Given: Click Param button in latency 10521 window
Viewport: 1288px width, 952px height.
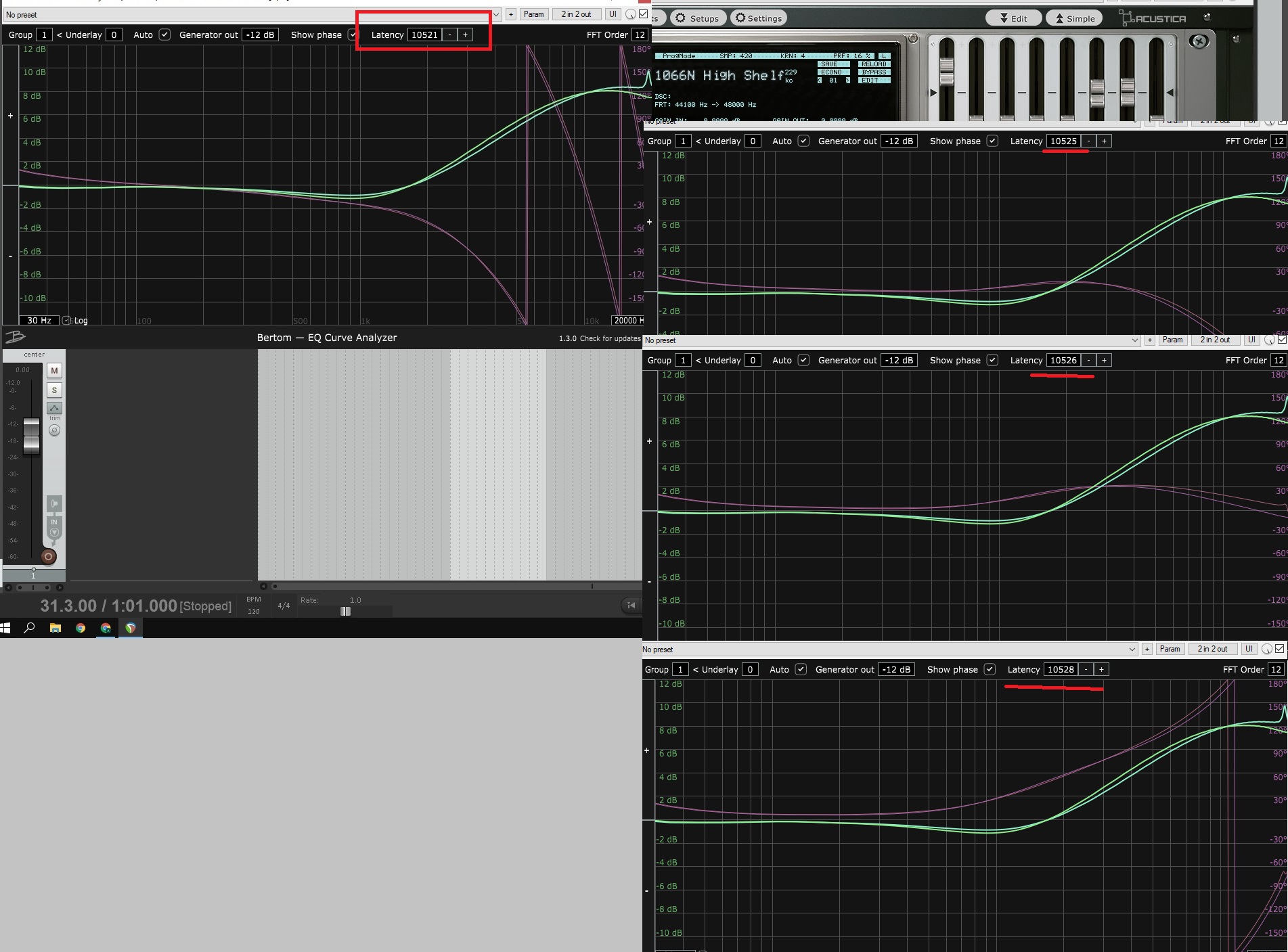Looking at the screenshot, I should point(533,14).
